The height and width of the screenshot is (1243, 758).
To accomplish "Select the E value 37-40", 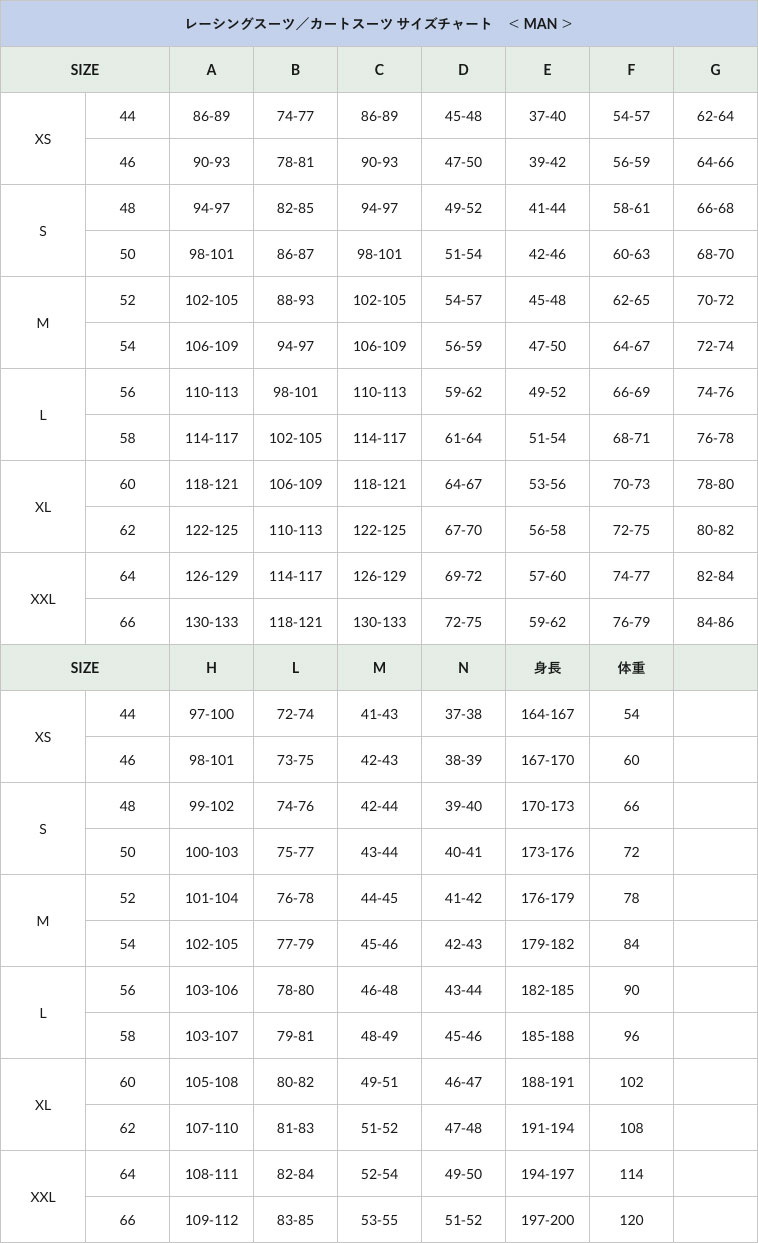I will [x=547, y=115].
